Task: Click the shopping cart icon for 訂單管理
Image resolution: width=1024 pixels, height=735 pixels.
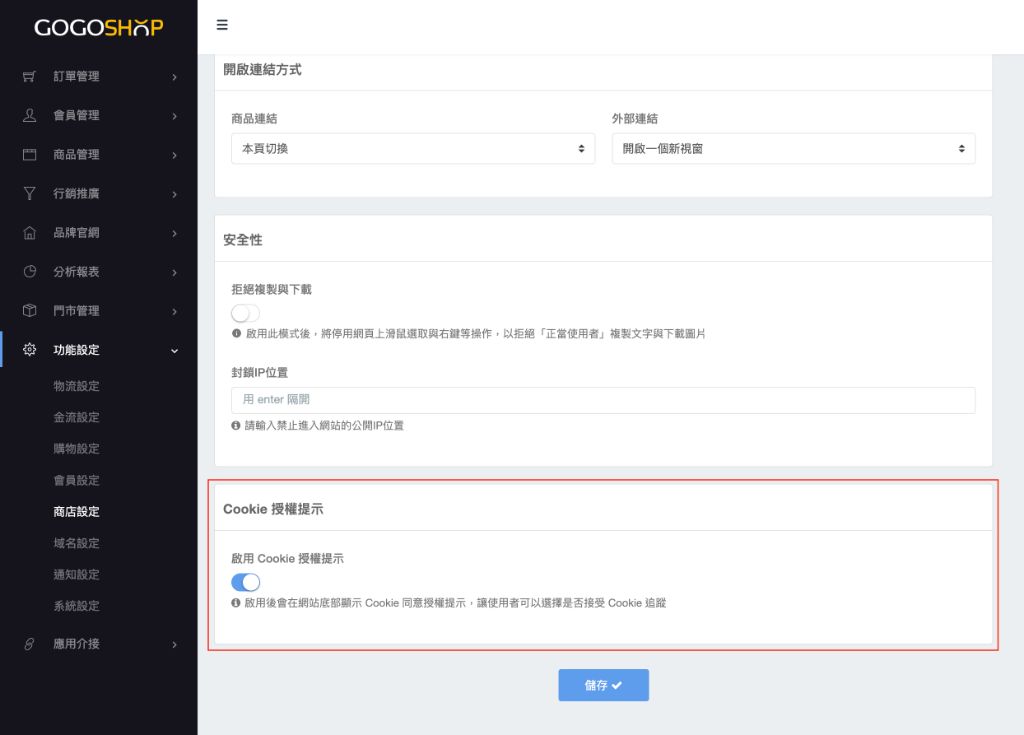Action: [x=29, y=76]
